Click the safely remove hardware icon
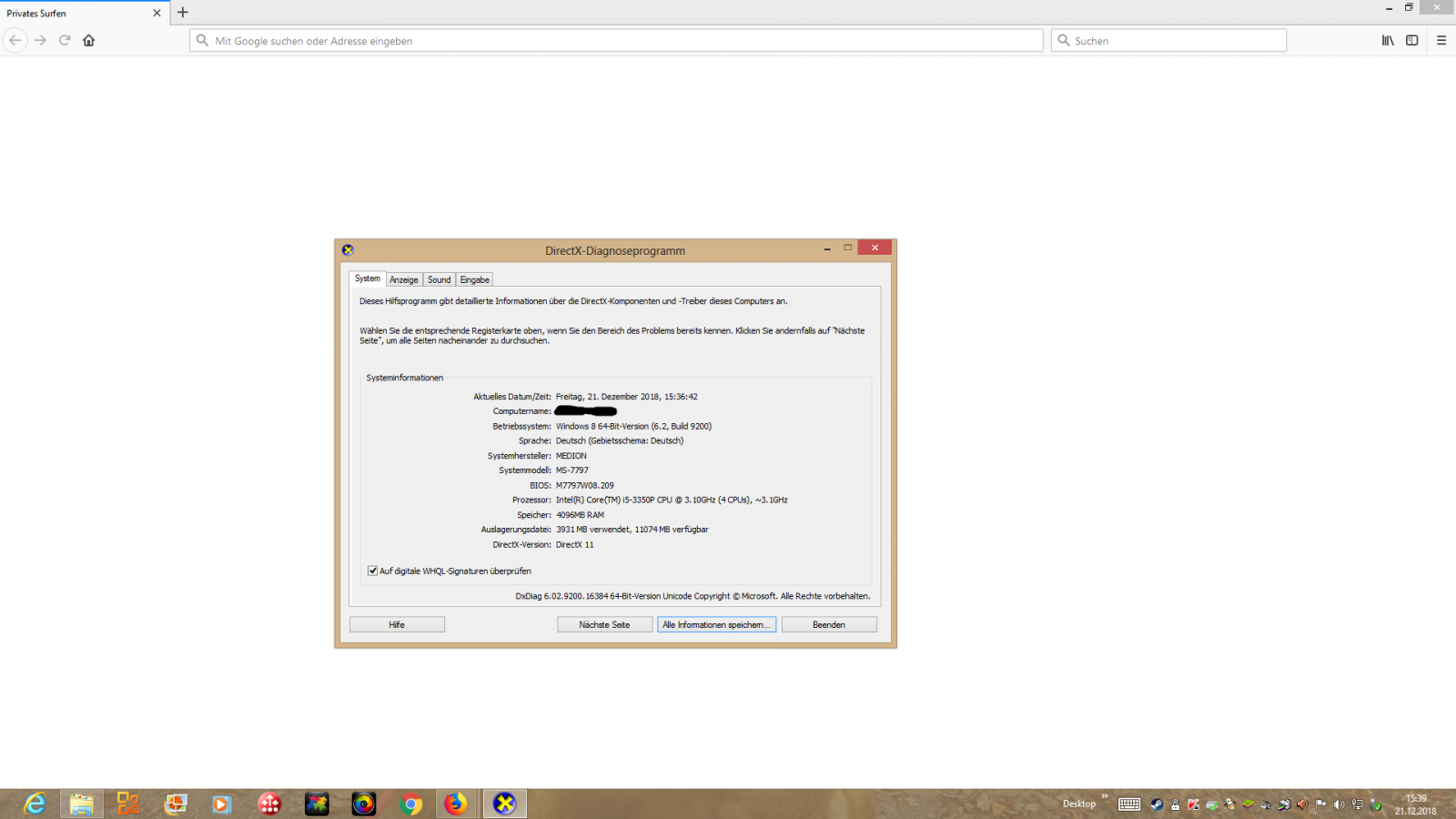 [x=1375, y=804]
